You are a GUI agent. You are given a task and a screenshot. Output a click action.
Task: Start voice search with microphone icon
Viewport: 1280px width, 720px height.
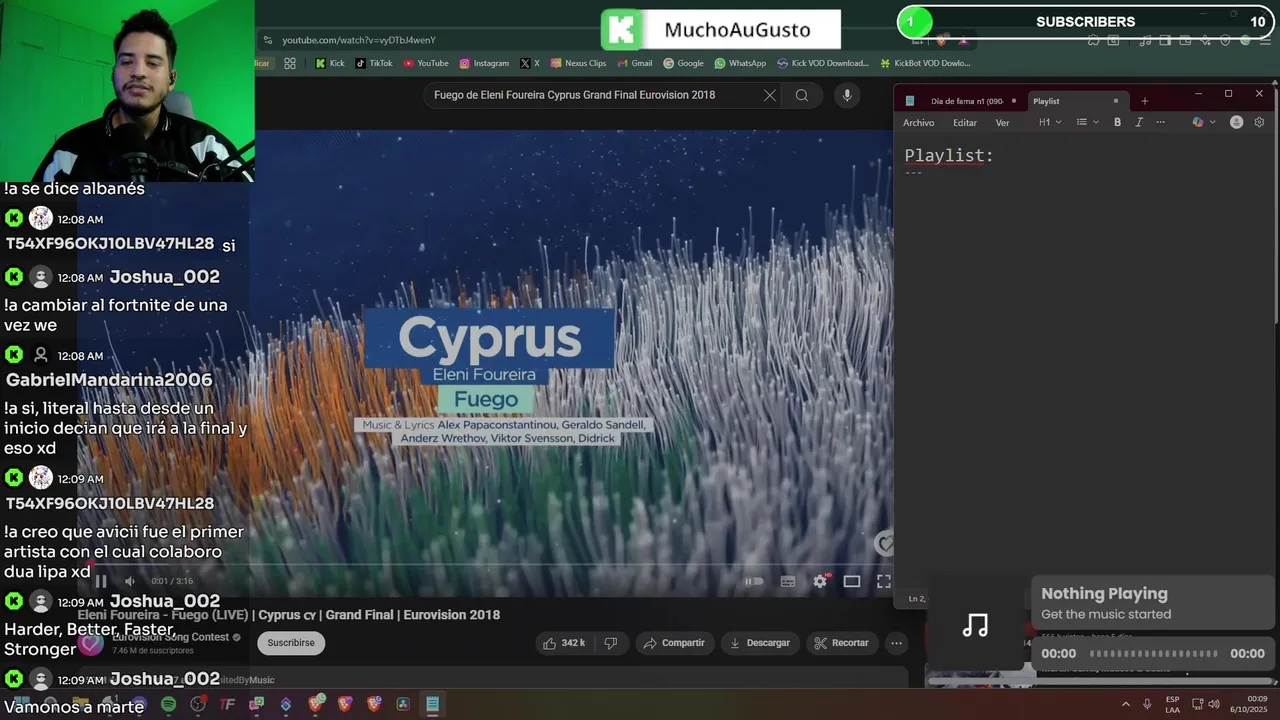coord(847,95)
